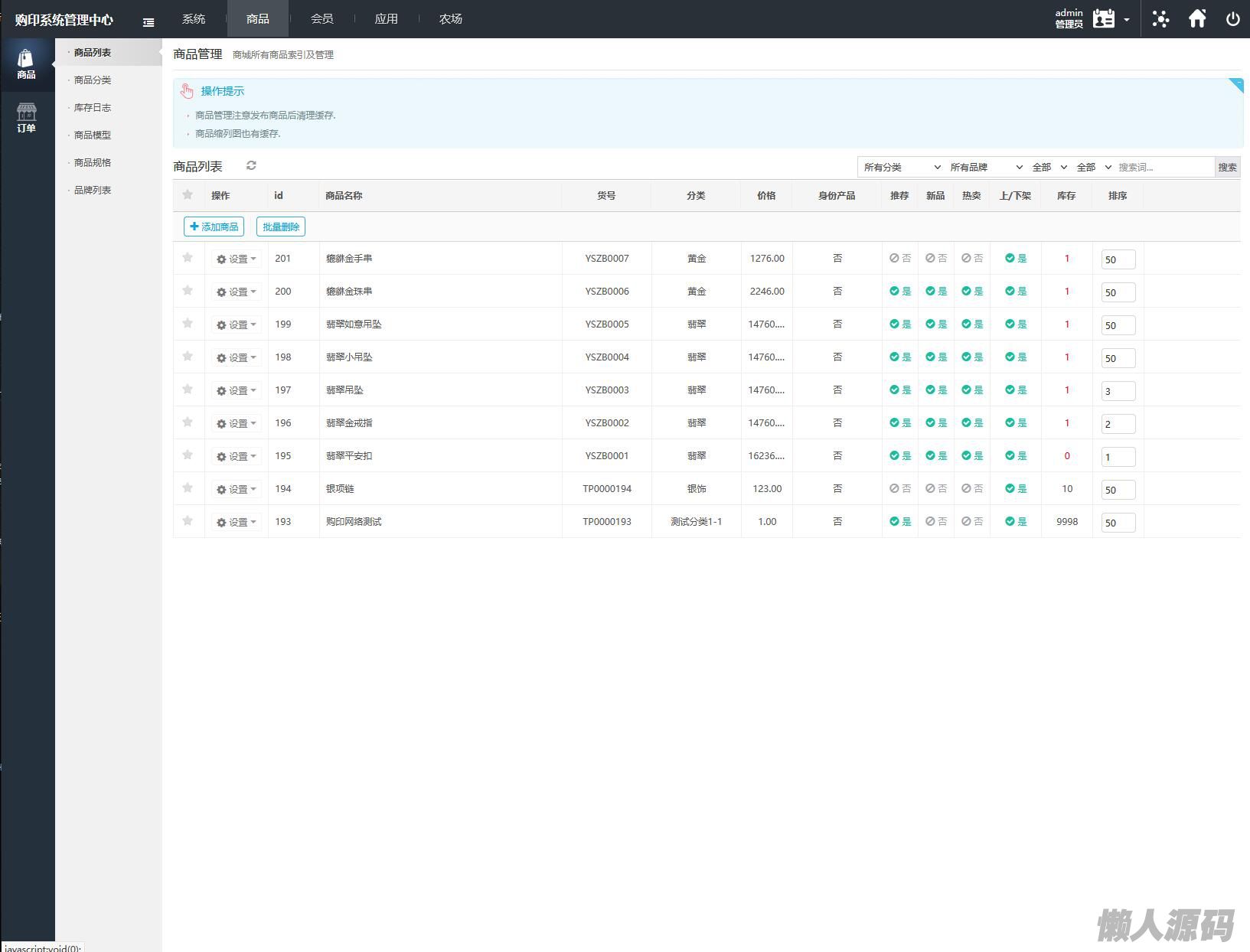Click the 批量删除 button
The width and height of the screenshot is (1250, 952).
(281, 227)
